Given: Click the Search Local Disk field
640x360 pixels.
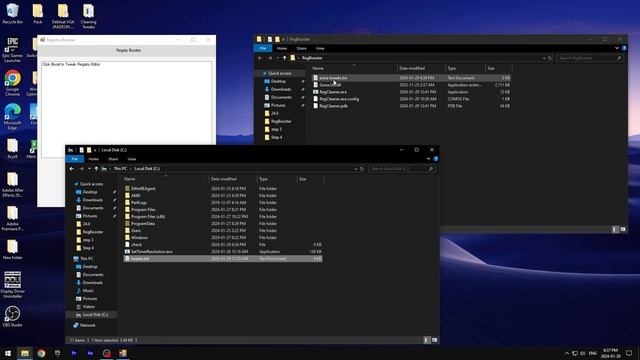Looking at the screenshot, I should click(x=402, y=169).
